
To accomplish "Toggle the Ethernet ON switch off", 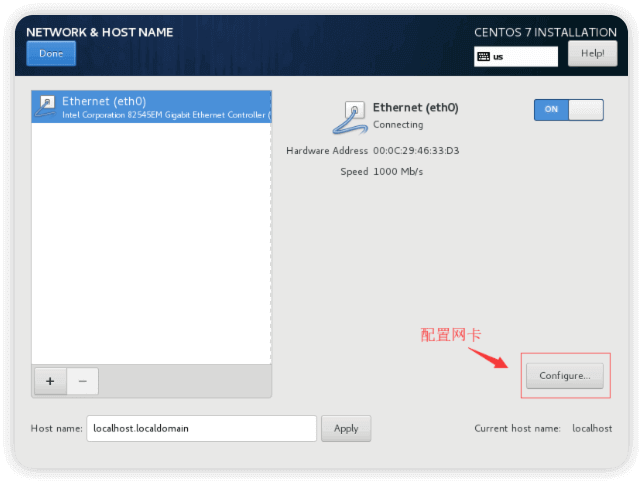I will (x=568, y=109).
